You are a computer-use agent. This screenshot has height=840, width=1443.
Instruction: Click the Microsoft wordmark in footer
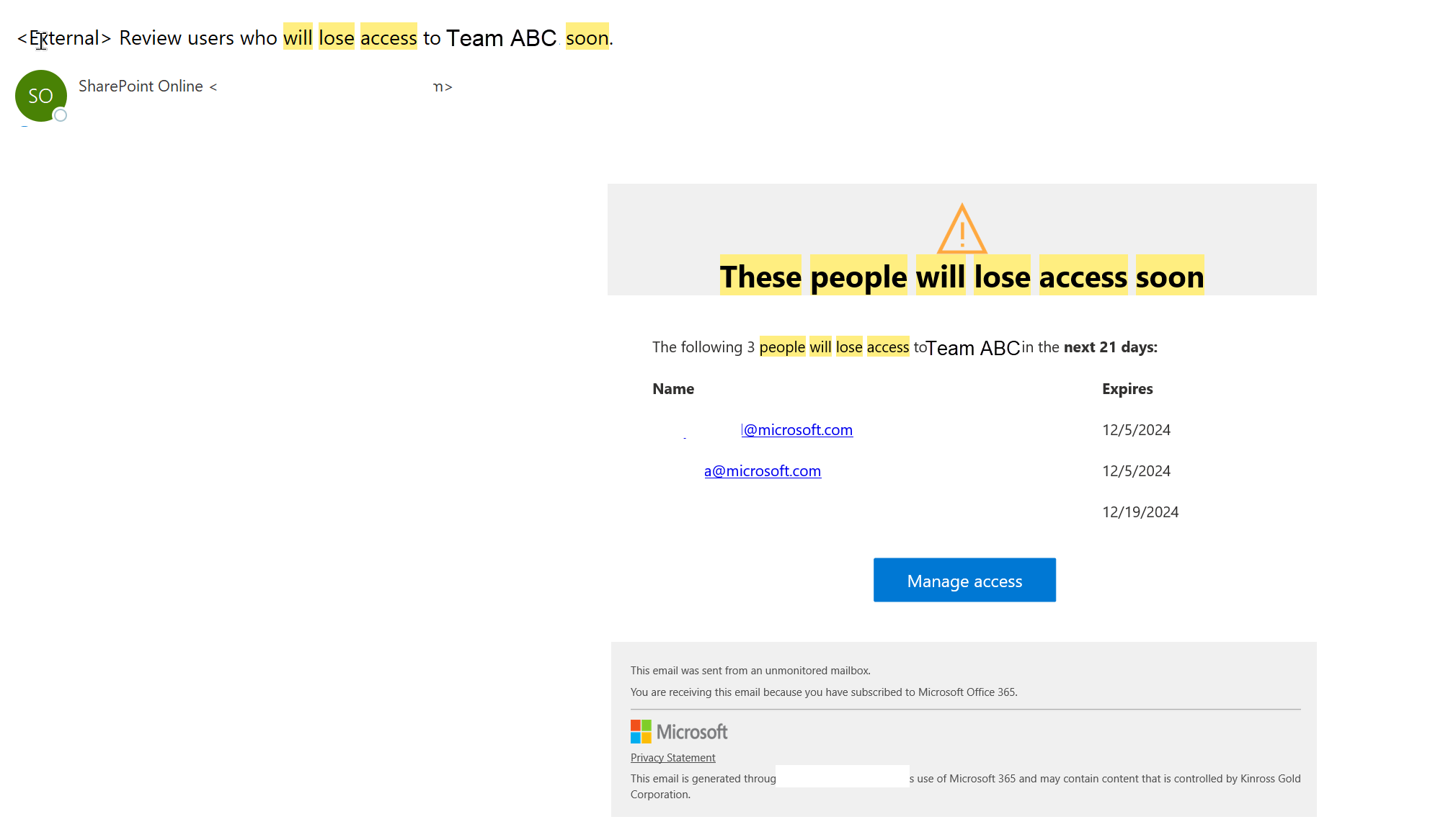pos(691,732)
